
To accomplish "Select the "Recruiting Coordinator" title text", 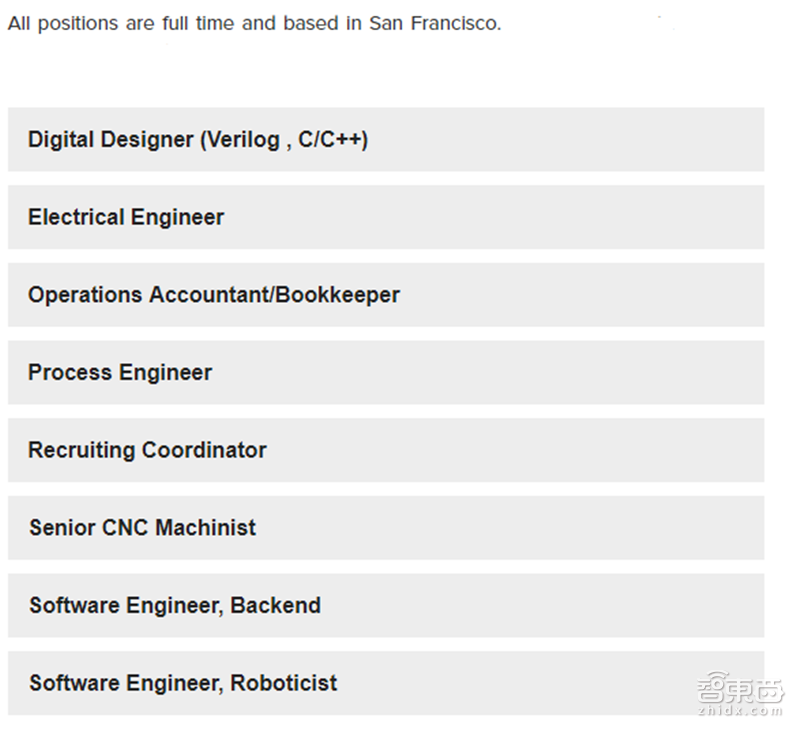I will (147, 450).
